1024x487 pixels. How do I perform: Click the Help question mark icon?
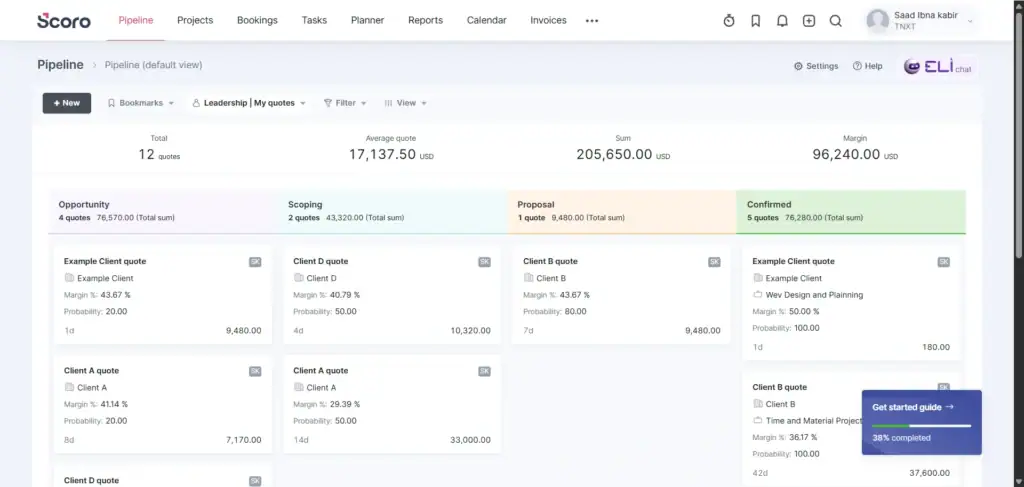tap(857, 66)
